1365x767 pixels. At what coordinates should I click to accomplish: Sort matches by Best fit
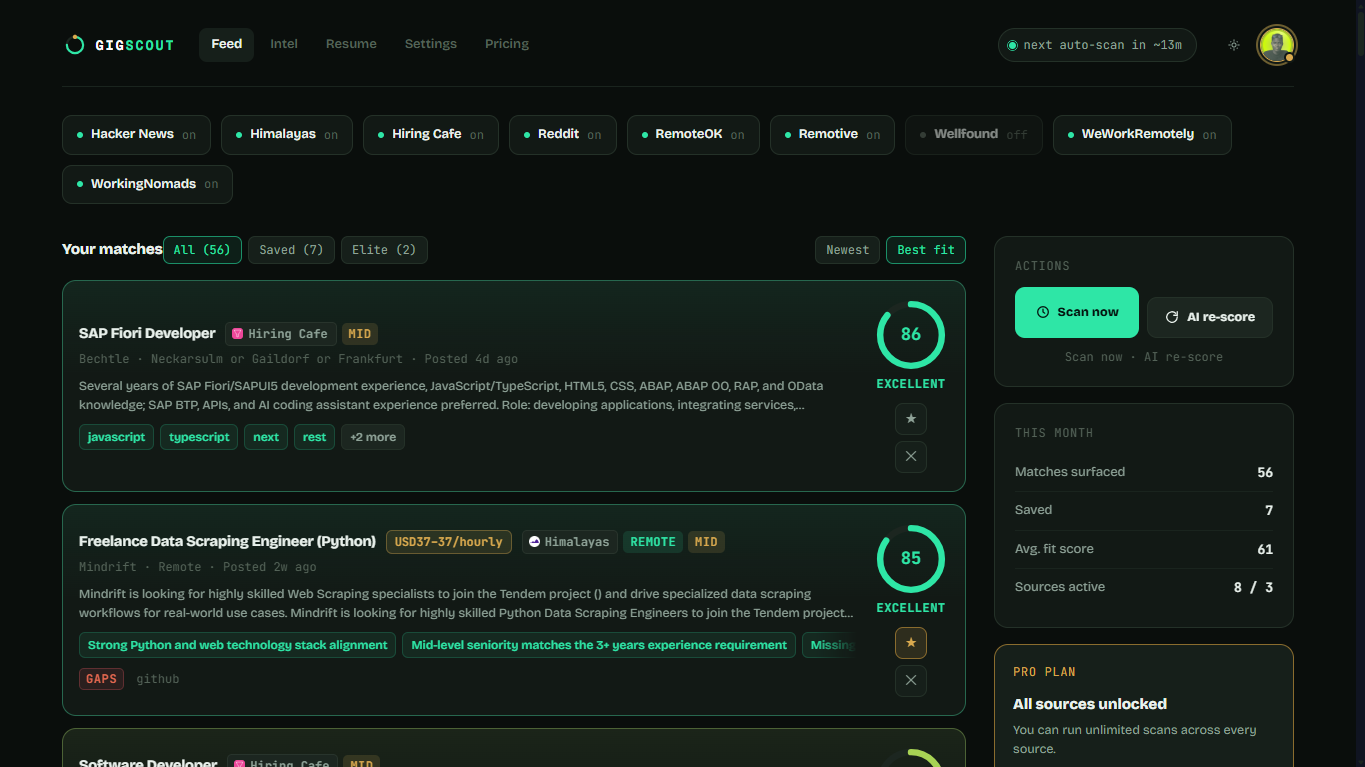(926, 250)
